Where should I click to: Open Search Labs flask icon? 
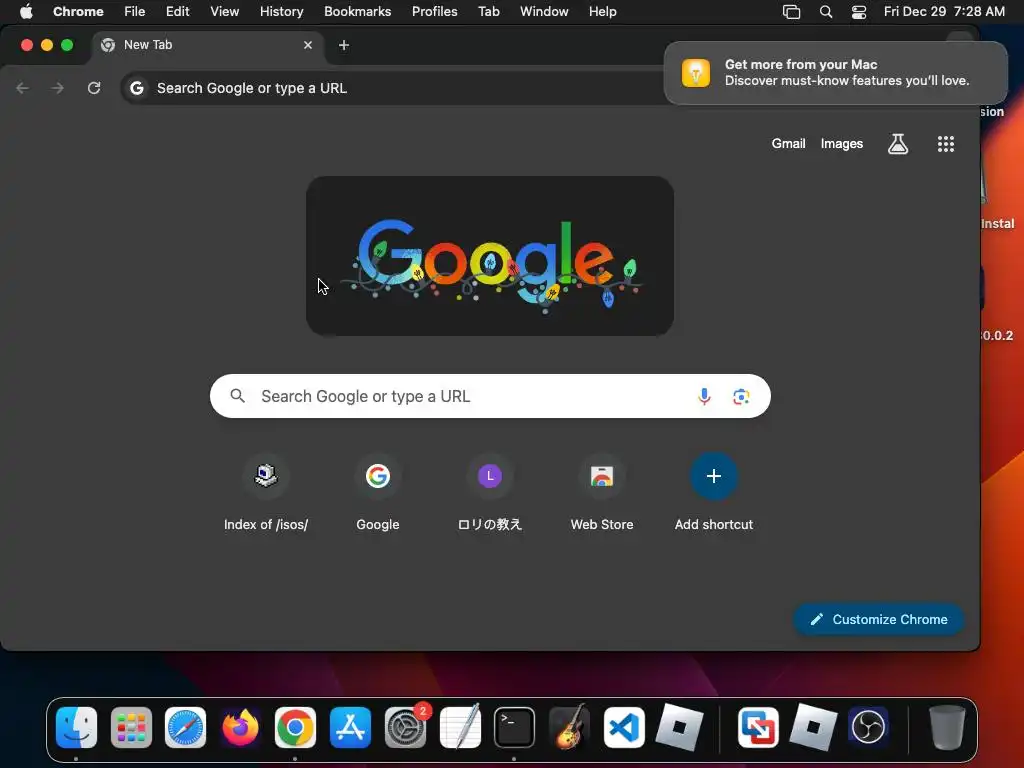(x=898, y=144)
